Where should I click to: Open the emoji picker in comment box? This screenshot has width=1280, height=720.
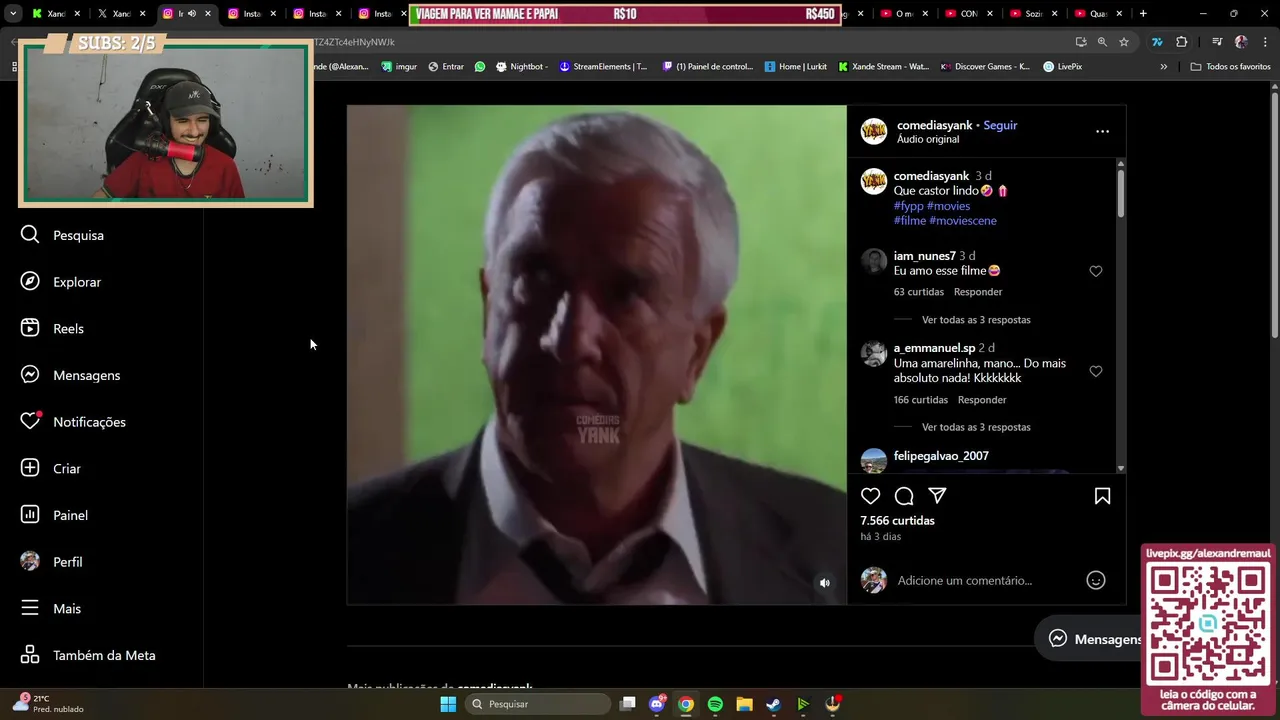point(1096,580)
